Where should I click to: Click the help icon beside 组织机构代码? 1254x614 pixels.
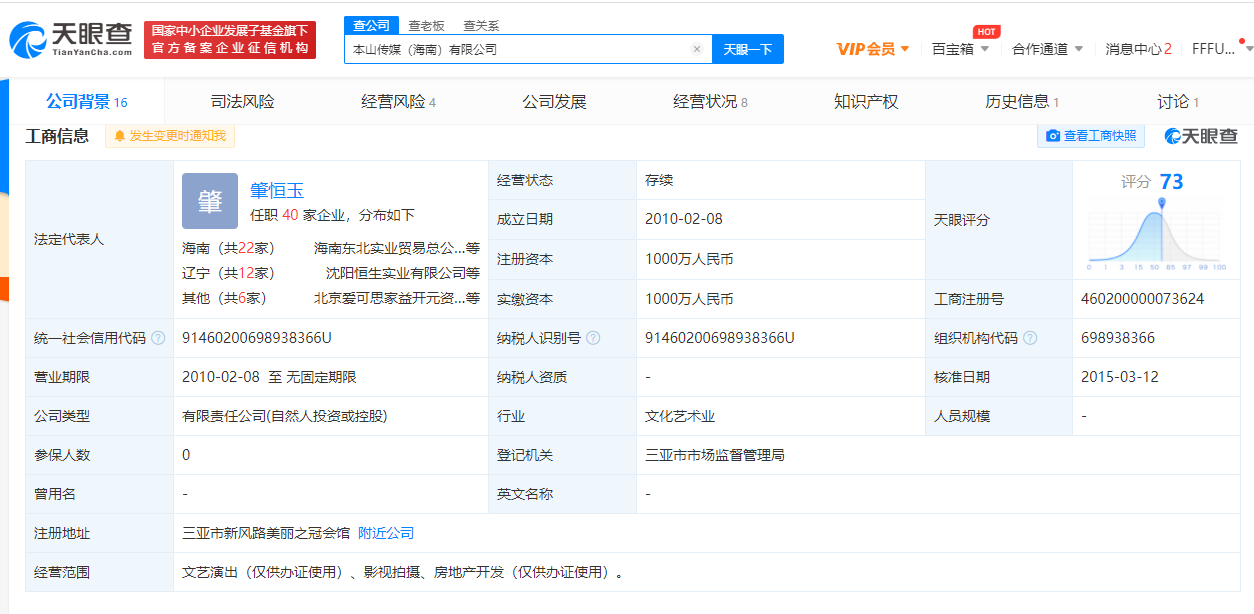point(1030,338)
